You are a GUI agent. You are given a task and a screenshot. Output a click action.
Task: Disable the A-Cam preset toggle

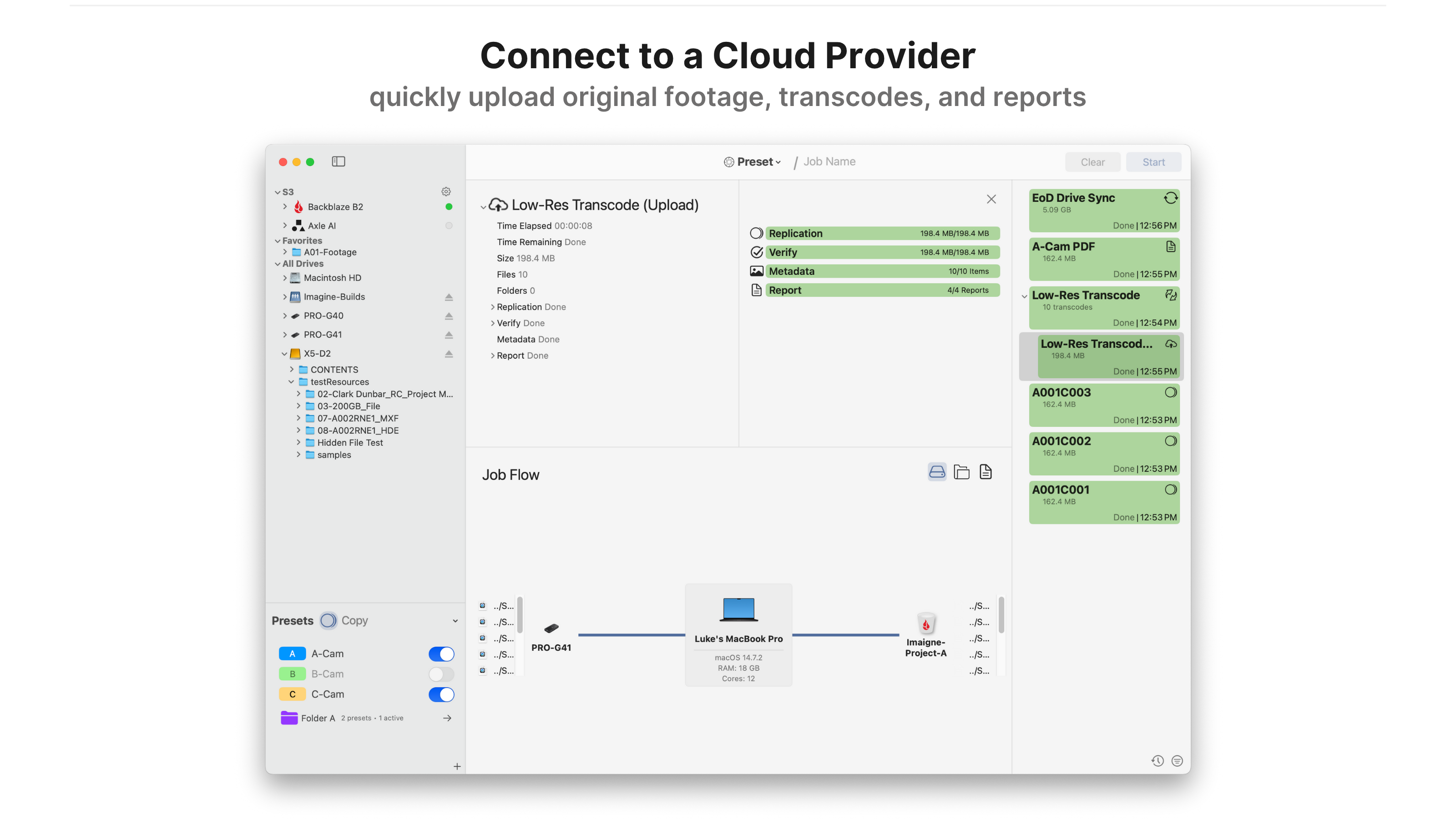[441, 654]
